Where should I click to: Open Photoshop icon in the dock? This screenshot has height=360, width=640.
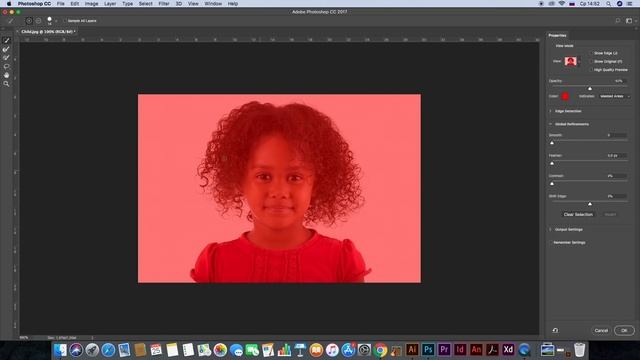click(x=428, y=349)
